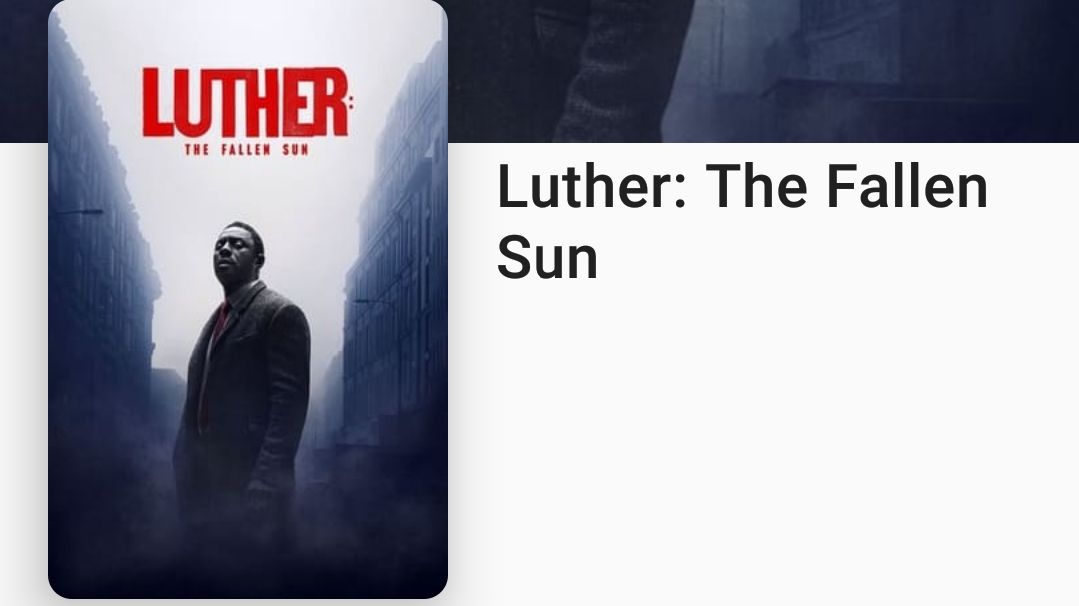The image size is (1079, 606).
Task: Tap the dark backdrop banner image
Action: click(762, 71)
